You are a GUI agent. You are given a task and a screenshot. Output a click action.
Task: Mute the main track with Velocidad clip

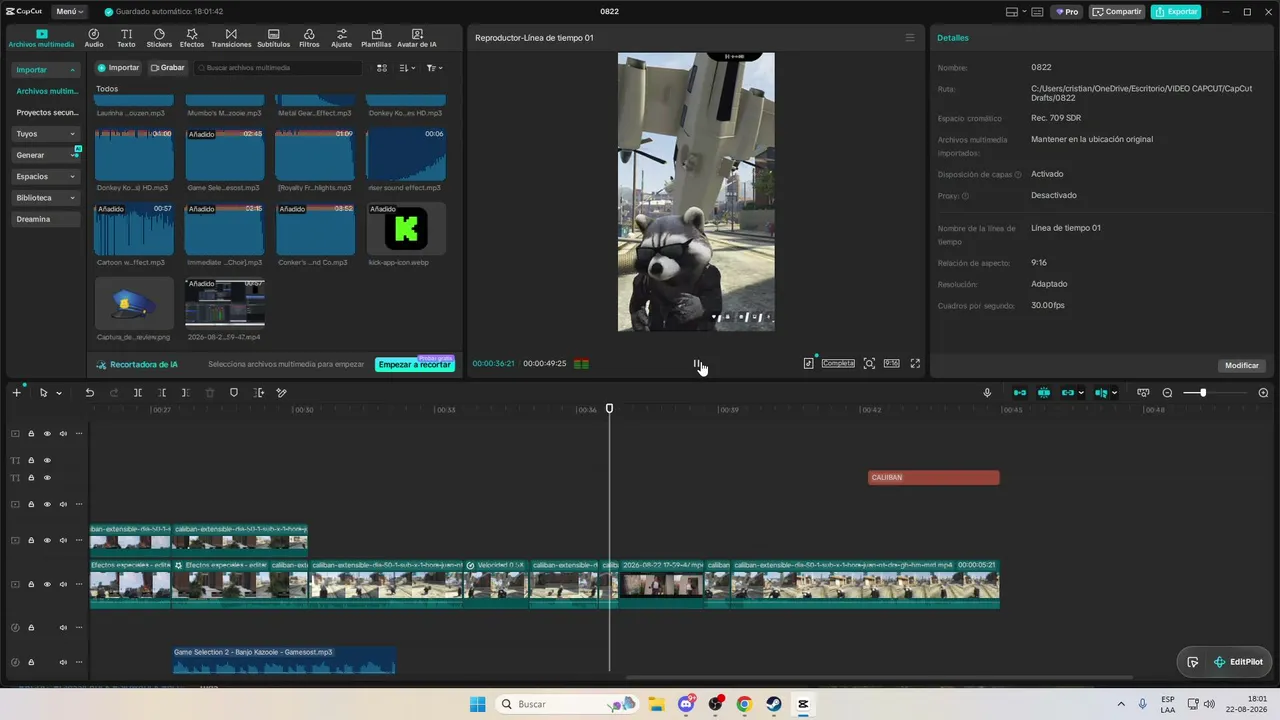point(63,584)
